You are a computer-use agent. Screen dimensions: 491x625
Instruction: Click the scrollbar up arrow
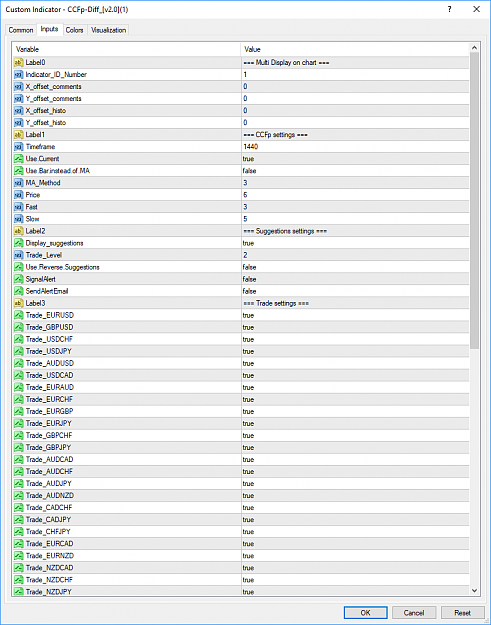coord(474,48)
